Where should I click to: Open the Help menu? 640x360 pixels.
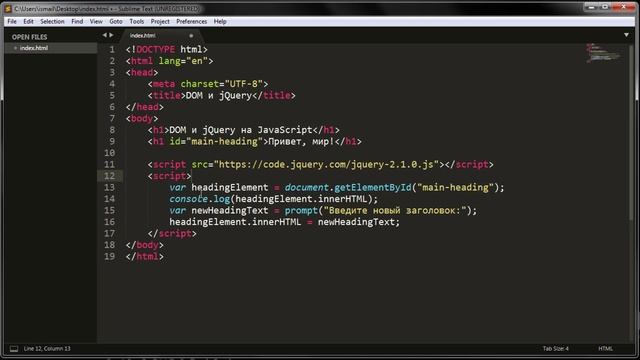(220, 21)
